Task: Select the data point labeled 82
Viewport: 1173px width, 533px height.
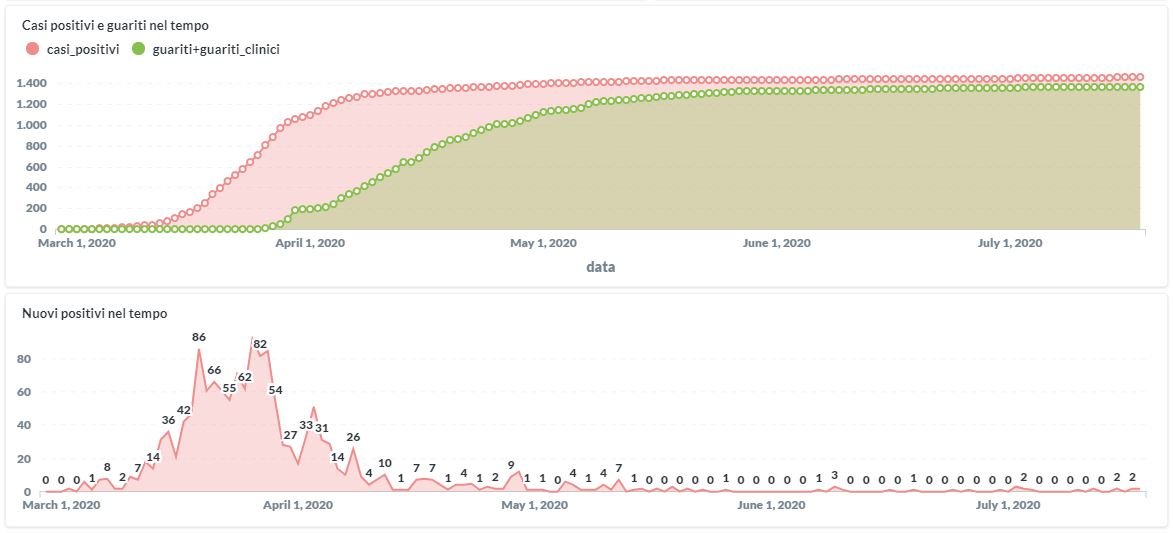Action: (x=260, y=344)
